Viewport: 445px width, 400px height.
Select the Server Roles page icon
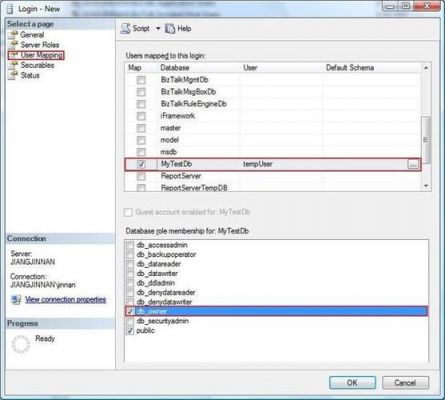pos(13,45)
